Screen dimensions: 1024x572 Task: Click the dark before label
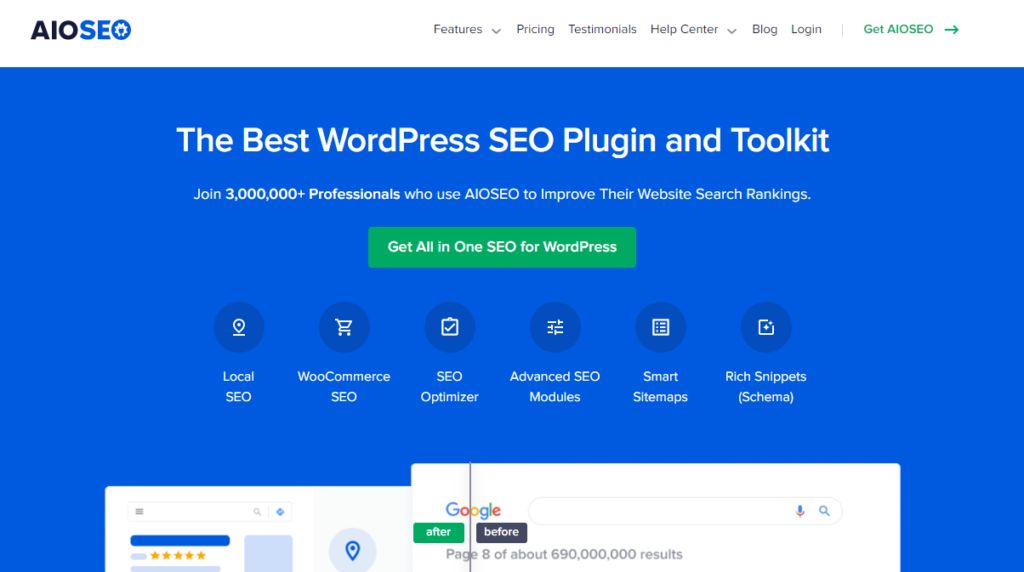click(x=502, y=532)
